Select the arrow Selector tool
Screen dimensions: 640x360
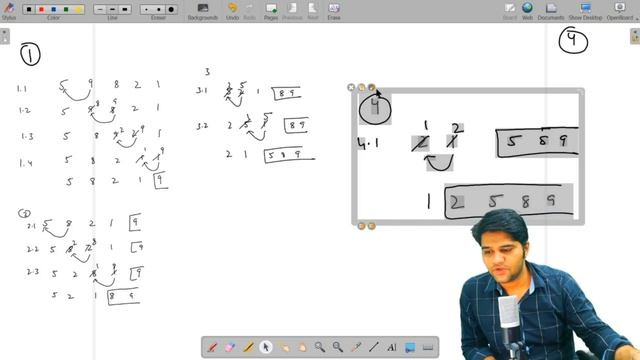(266, 347)
